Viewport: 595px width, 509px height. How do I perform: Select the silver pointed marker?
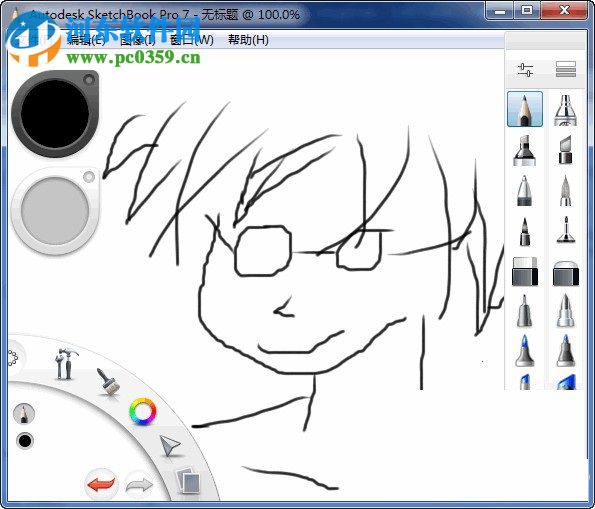[x=565, y=311]
